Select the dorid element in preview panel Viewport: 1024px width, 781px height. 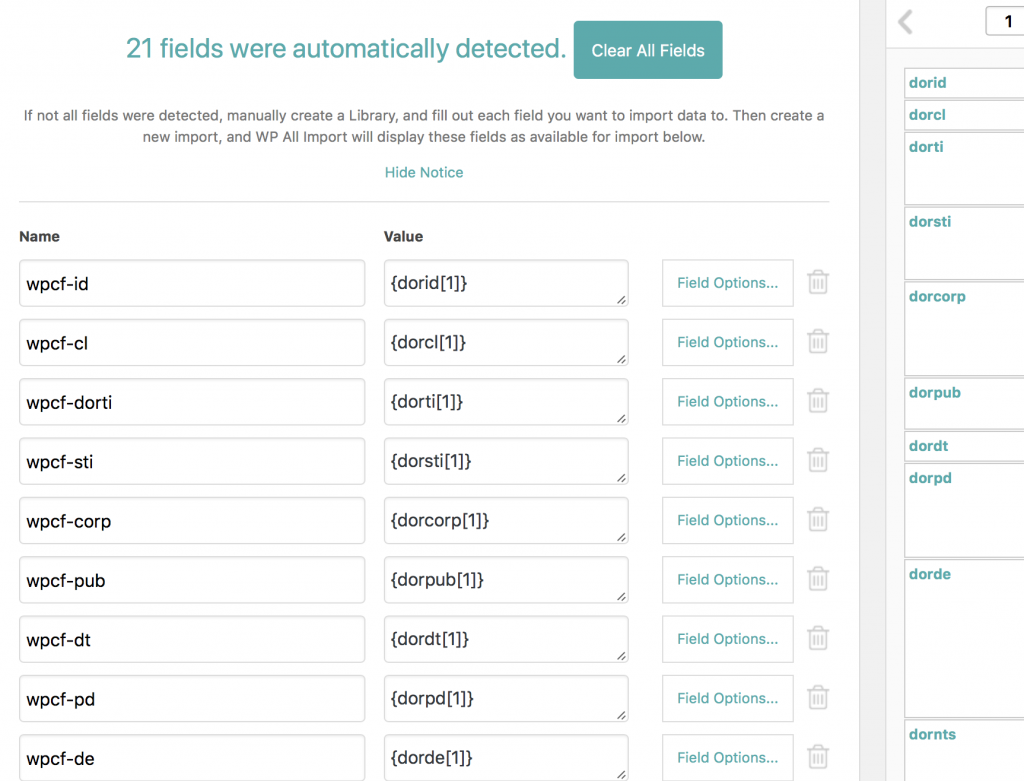[927, 83]
